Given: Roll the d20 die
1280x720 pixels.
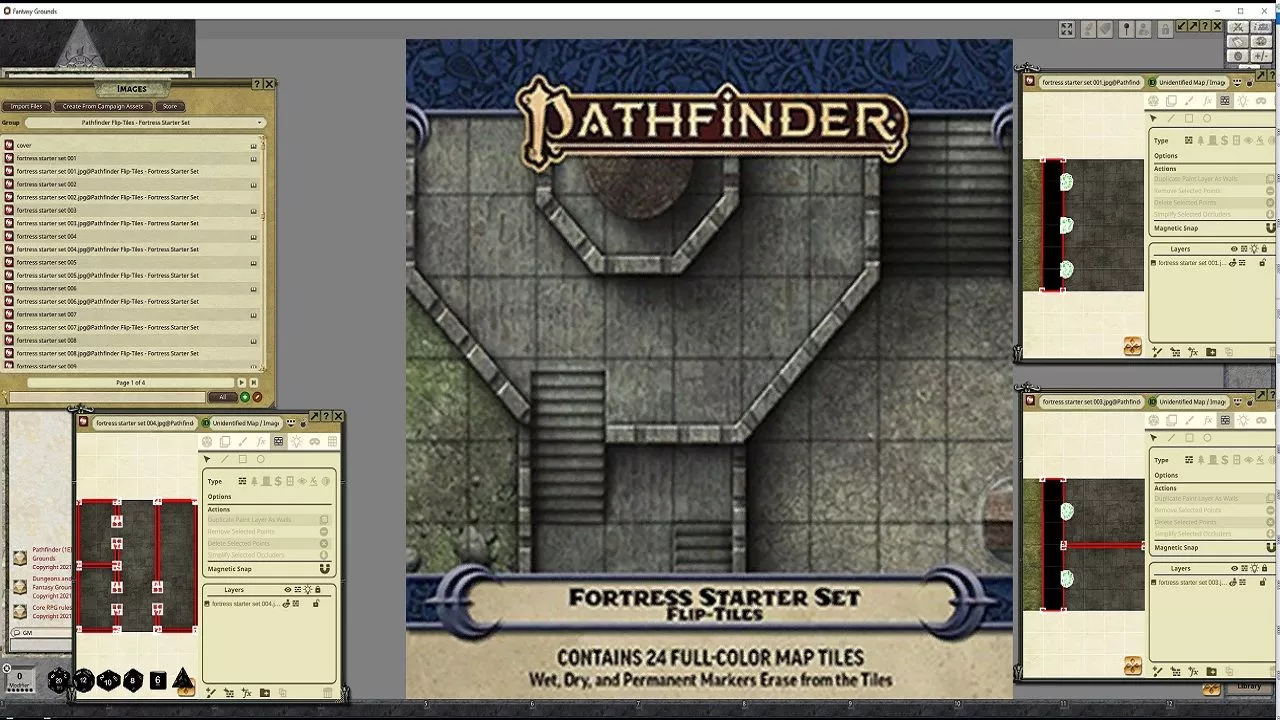Looking at the screenshot, I should 59,680.
